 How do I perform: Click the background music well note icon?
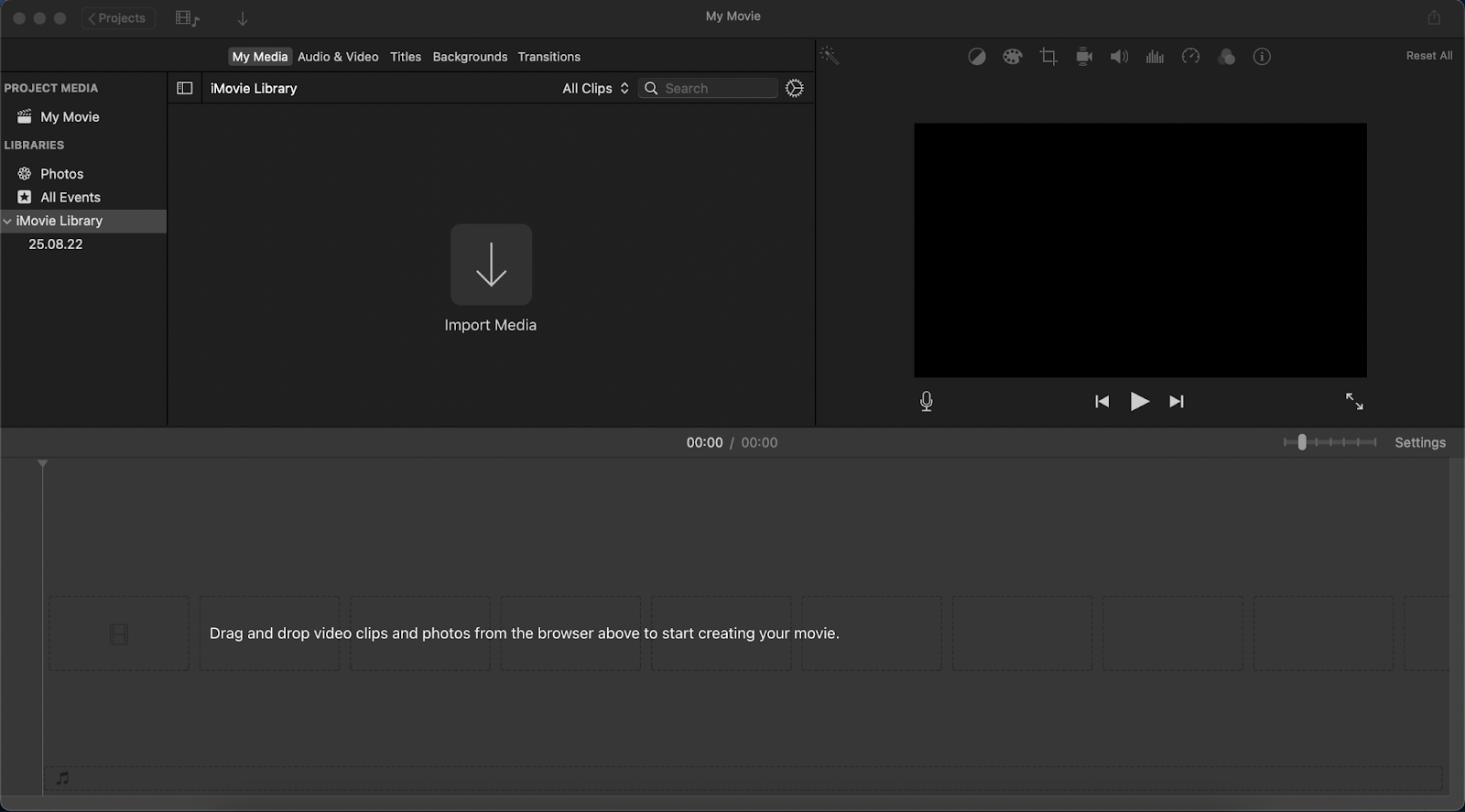pyautogui.click(x=62, y=778)
